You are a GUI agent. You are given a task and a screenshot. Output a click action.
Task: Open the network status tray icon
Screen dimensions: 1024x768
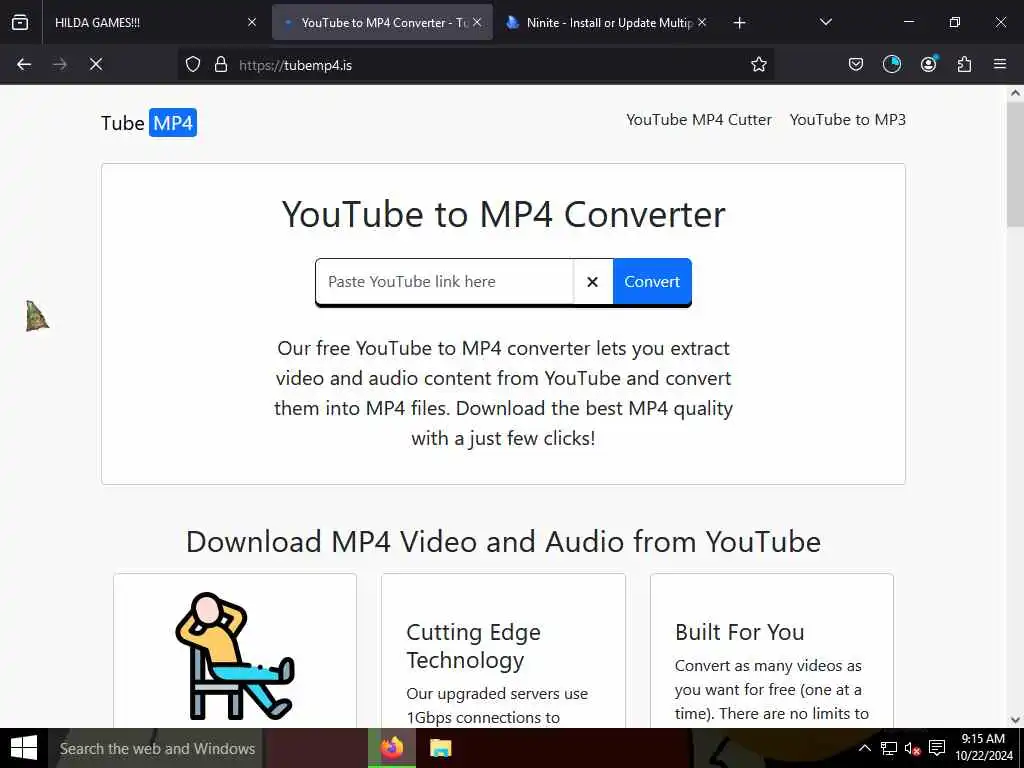888,748
